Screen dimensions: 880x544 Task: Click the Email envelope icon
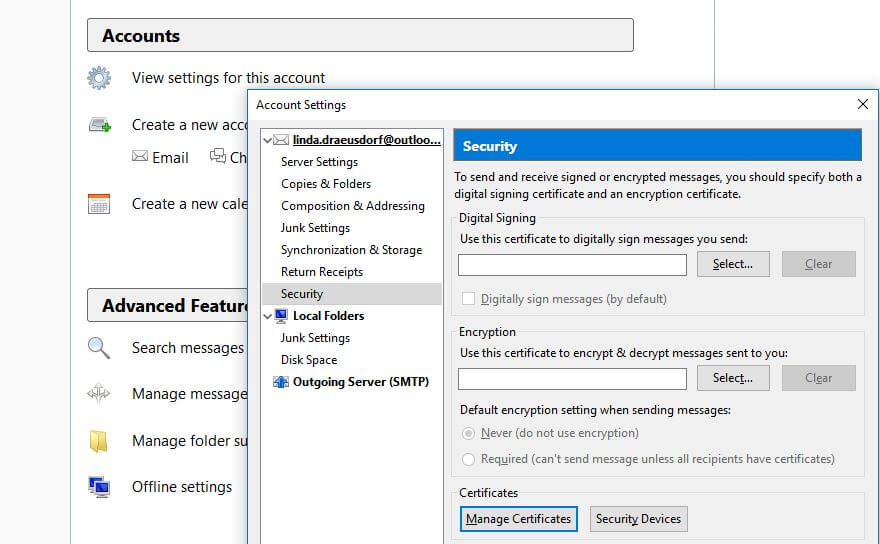click(141, 157)
